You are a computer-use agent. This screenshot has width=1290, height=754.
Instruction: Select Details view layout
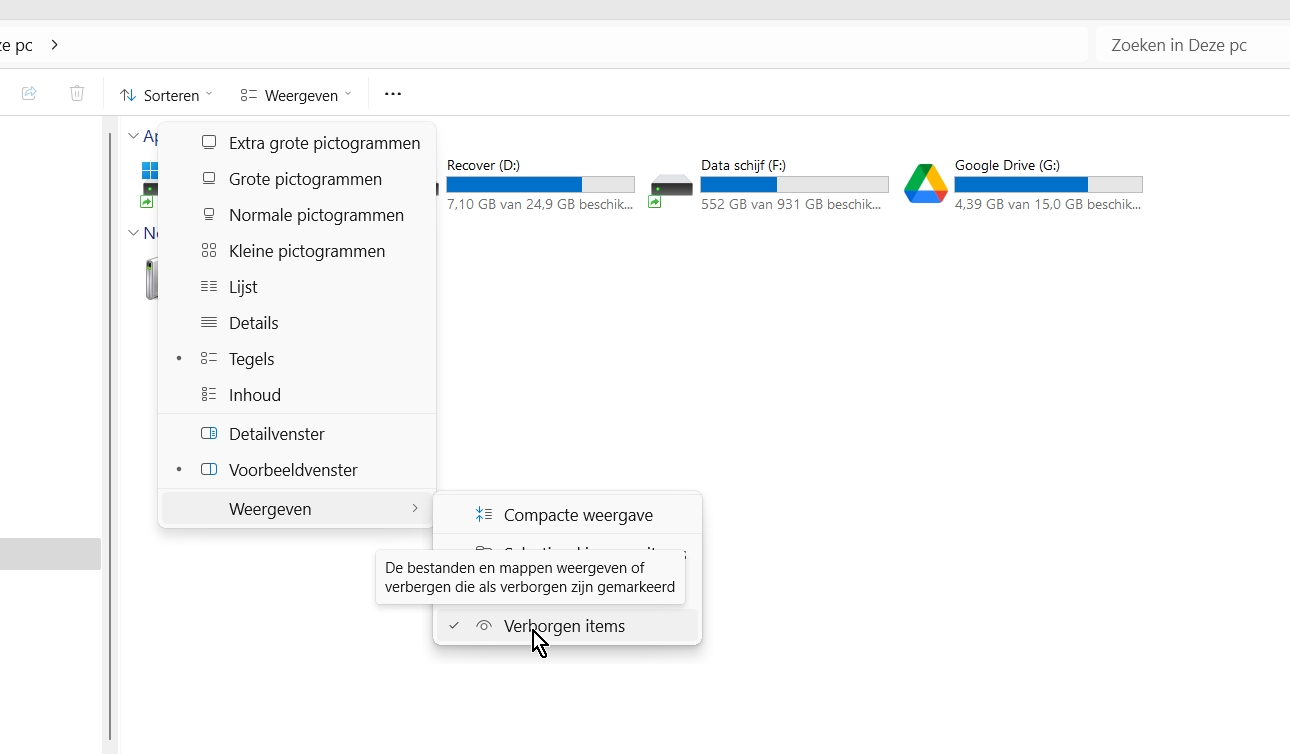253,323
